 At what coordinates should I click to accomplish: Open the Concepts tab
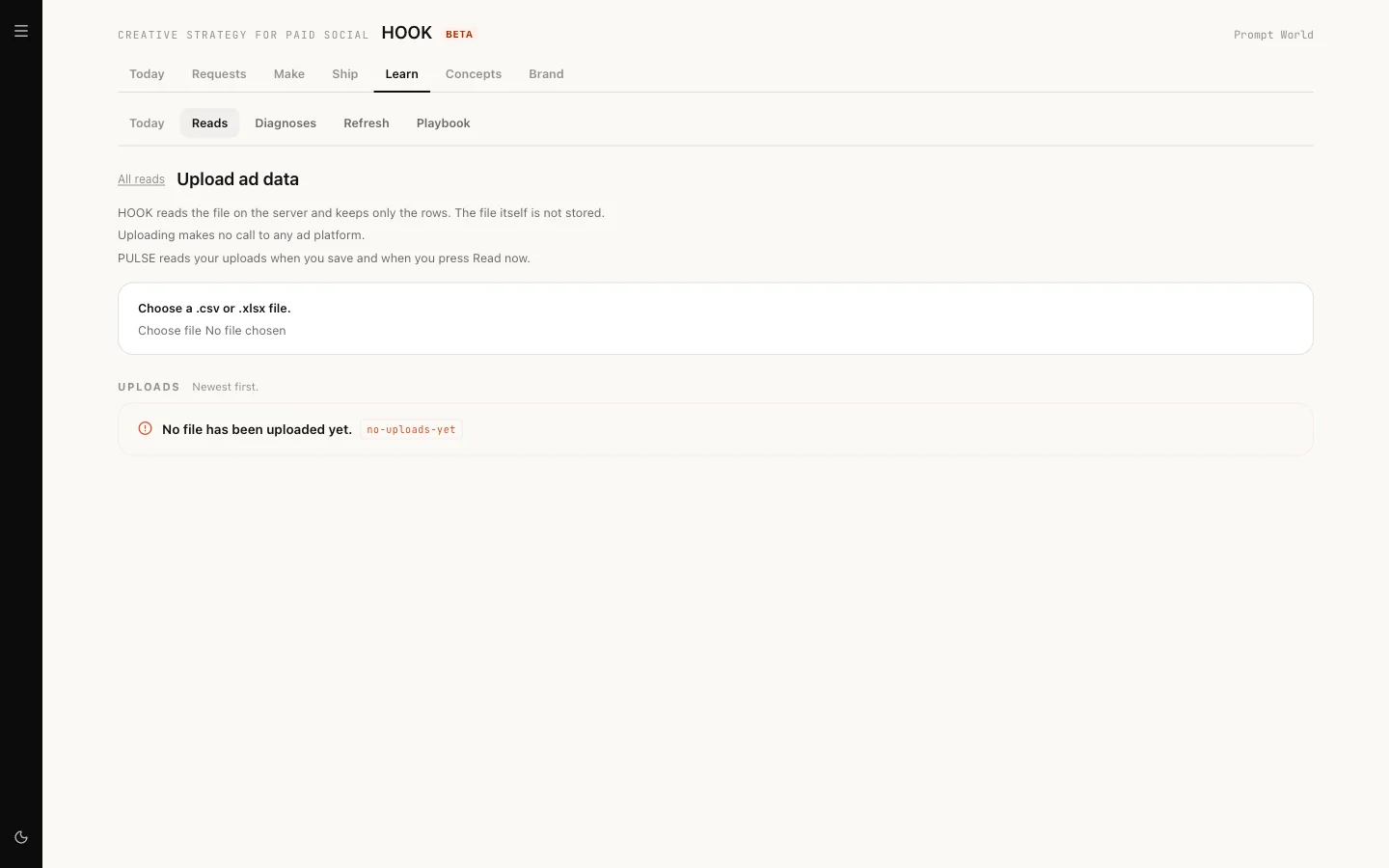coord(474,74)
